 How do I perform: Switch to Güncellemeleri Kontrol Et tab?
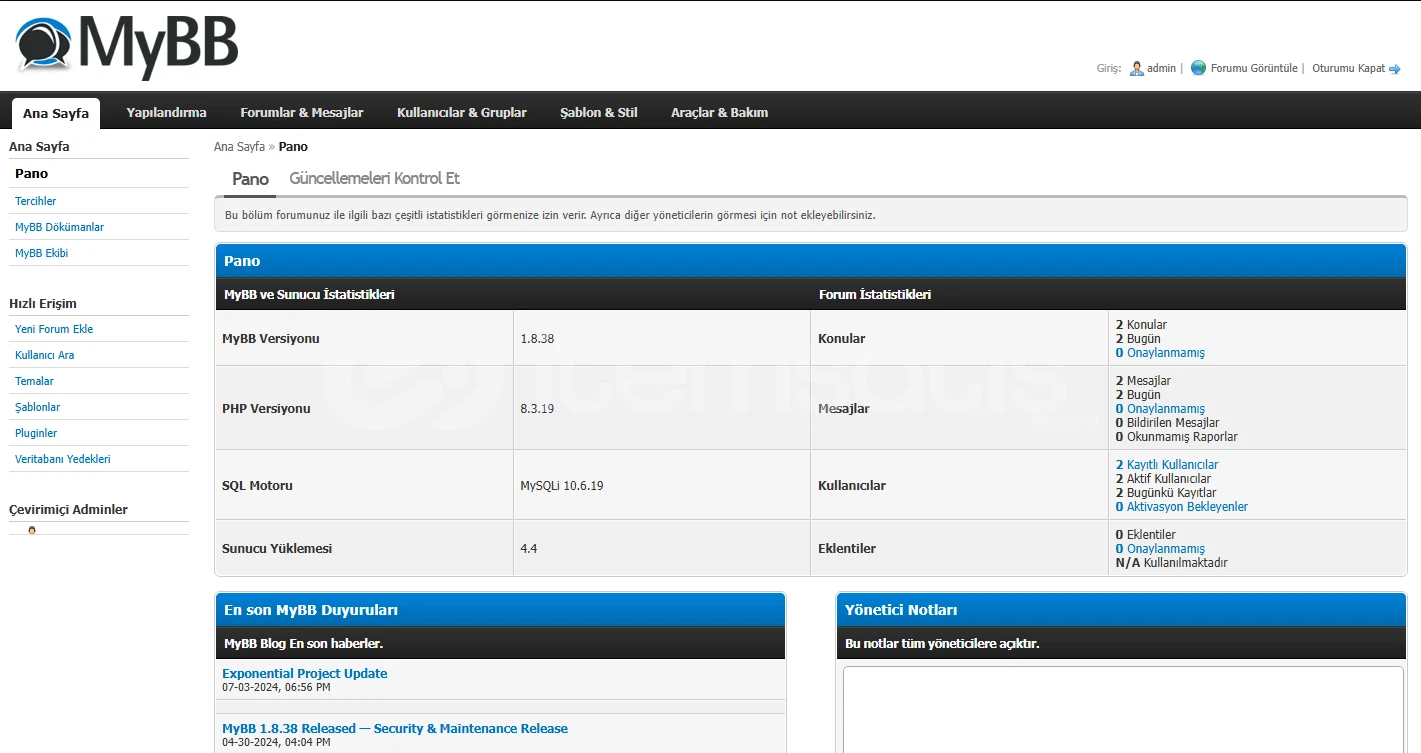tap(375, 179)
